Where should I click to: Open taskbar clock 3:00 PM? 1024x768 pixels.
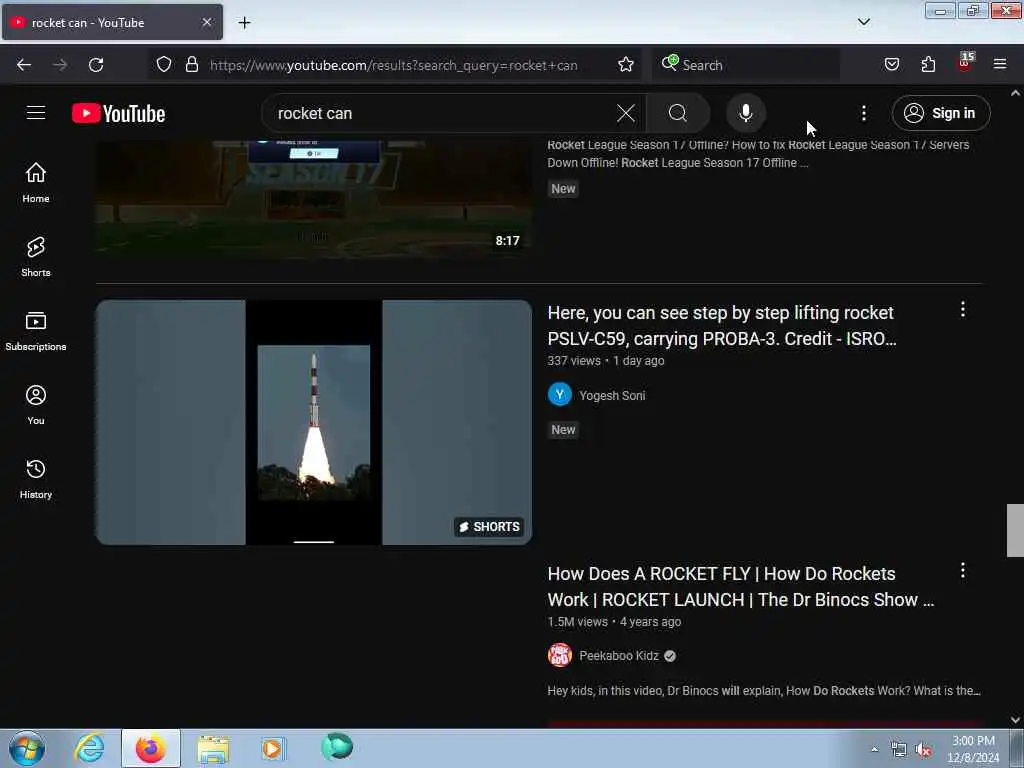click(x=973, y=749)
